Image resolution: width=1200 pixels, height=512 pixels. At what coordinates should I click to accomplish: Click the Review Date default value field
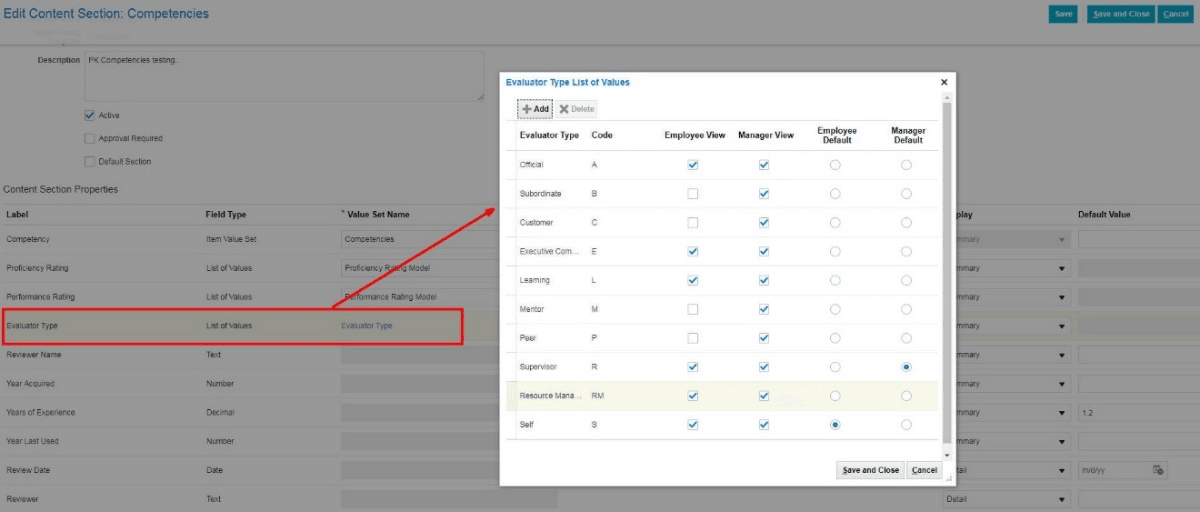pyautogui.click(x=1113, y=470)
